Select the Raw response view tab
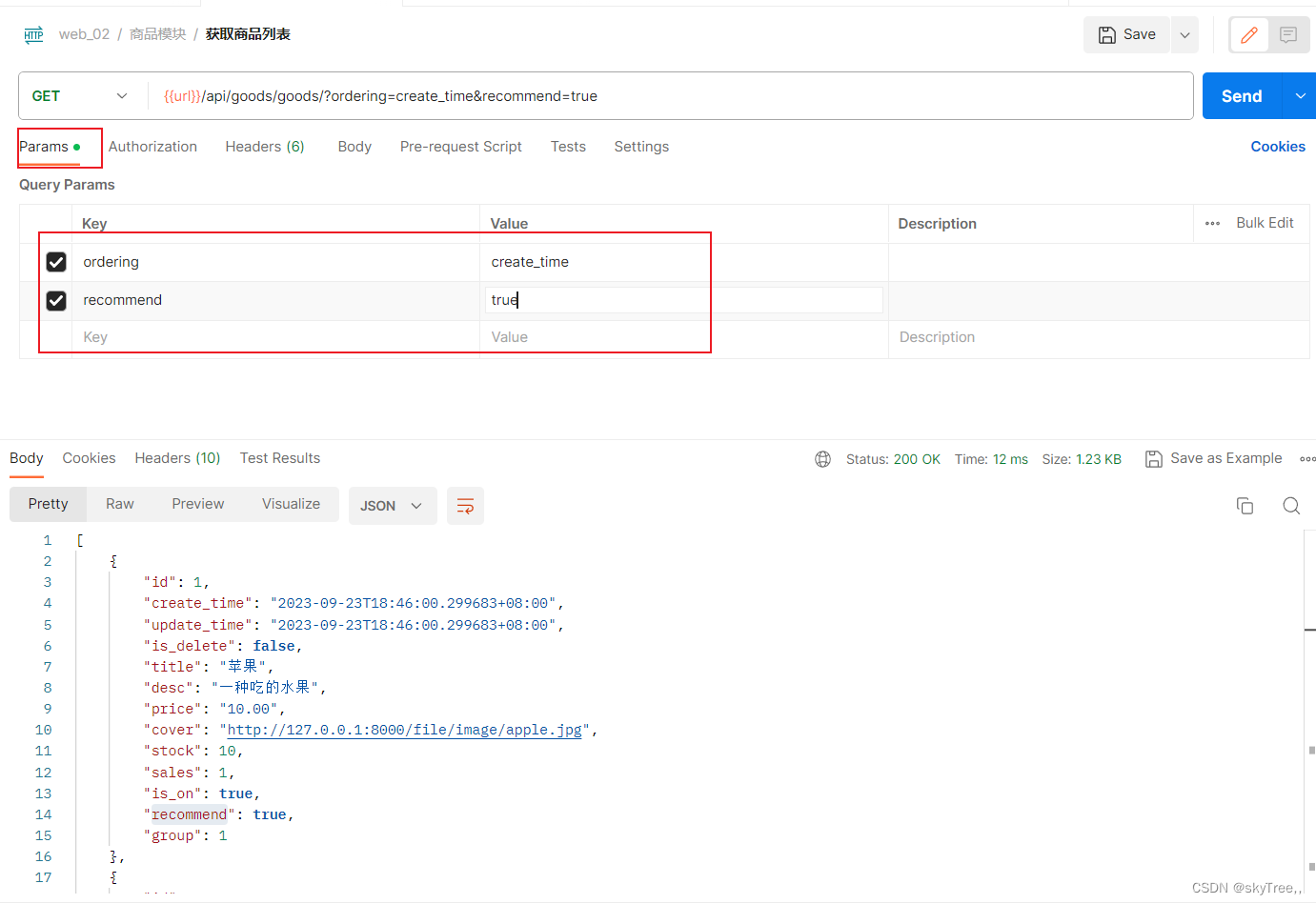Screen dimensions: 1316x904 click(119, 504)
